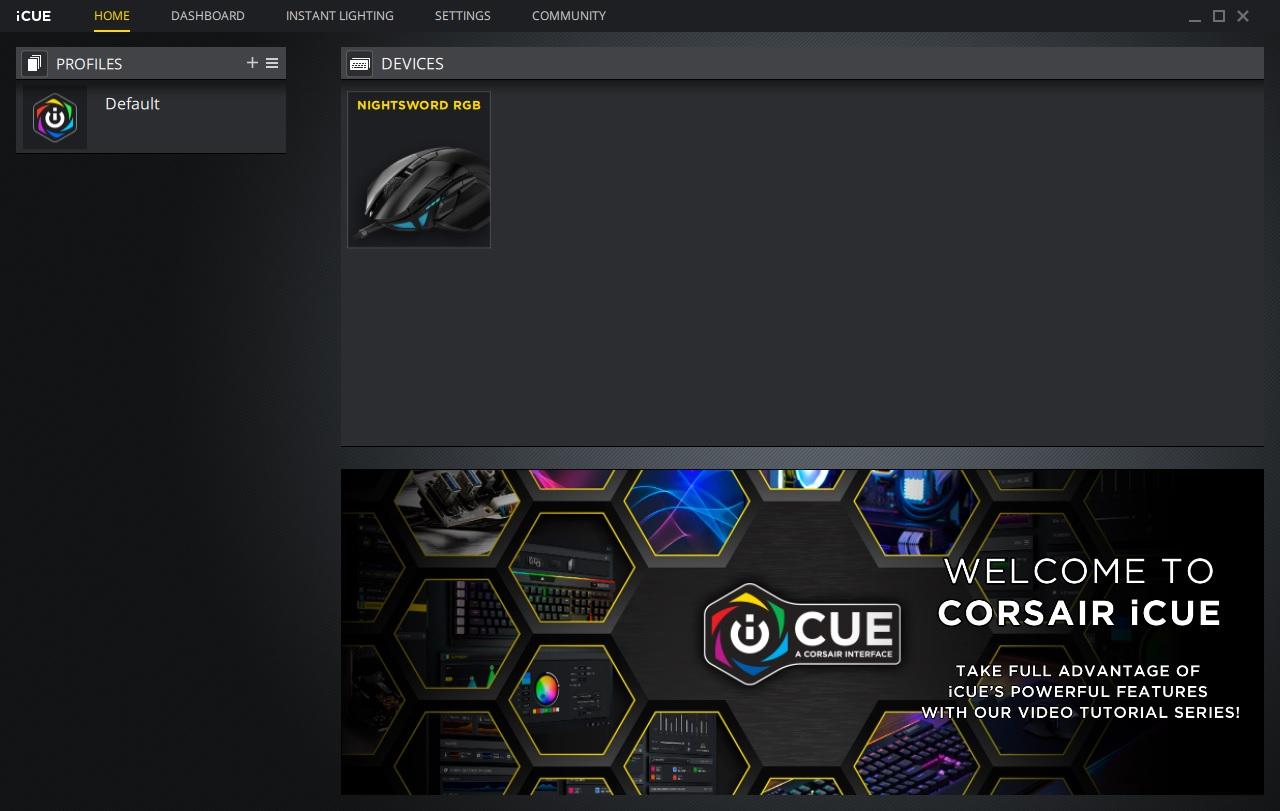The width and height of the screenshot is (1280, 811).
Task: Go to the SETTINGS tab
Action: (463, 16)
